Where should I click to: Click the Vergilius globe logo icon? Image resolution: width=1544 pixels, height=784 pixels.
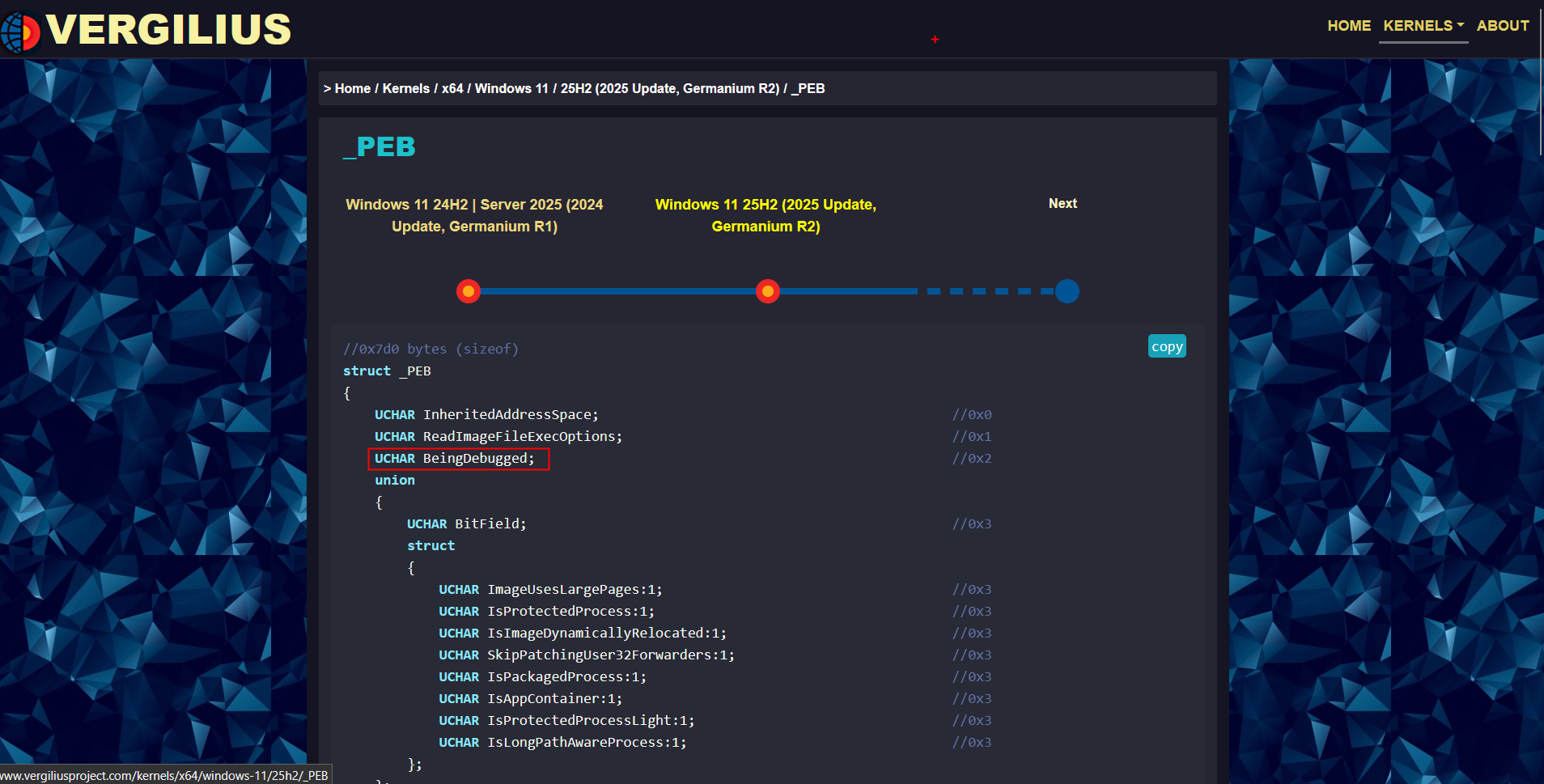(x=20, y=32)
